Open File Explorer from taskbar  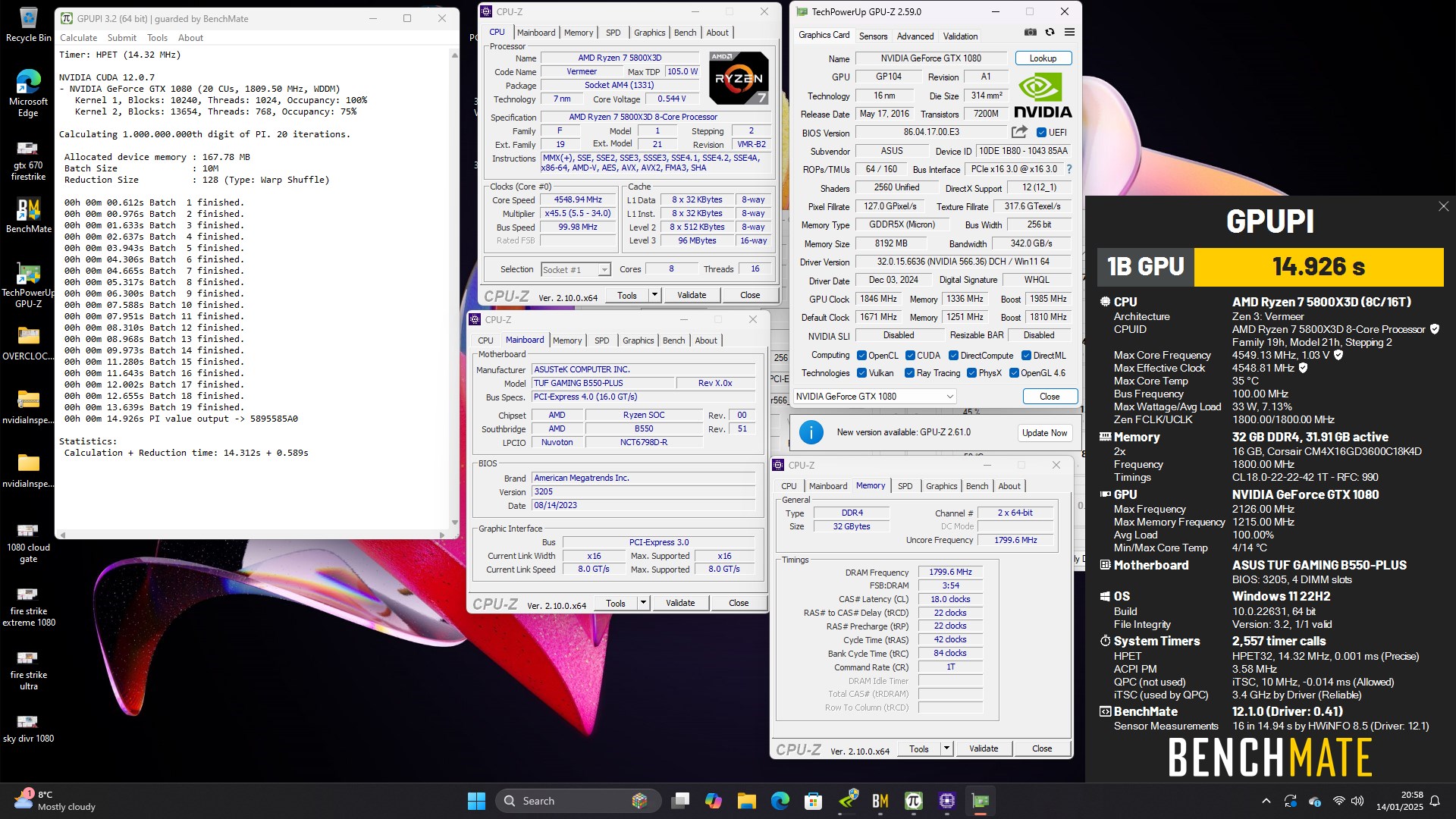coord(747,801)
